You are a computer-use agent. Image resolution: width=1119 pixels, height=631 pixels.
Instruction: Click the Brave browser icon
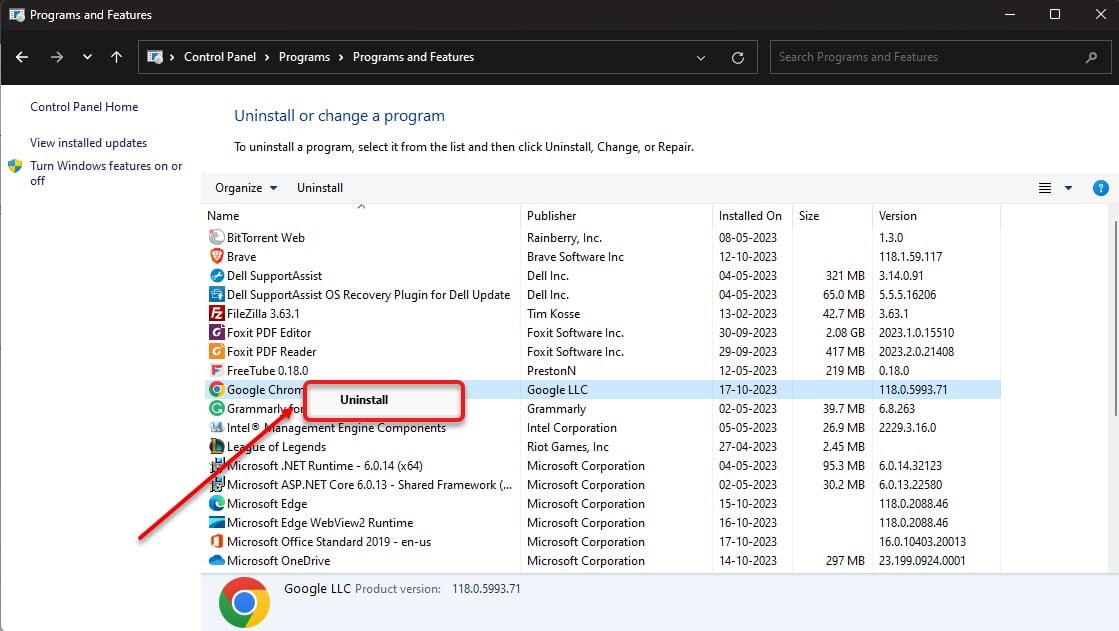click(216, 256)
